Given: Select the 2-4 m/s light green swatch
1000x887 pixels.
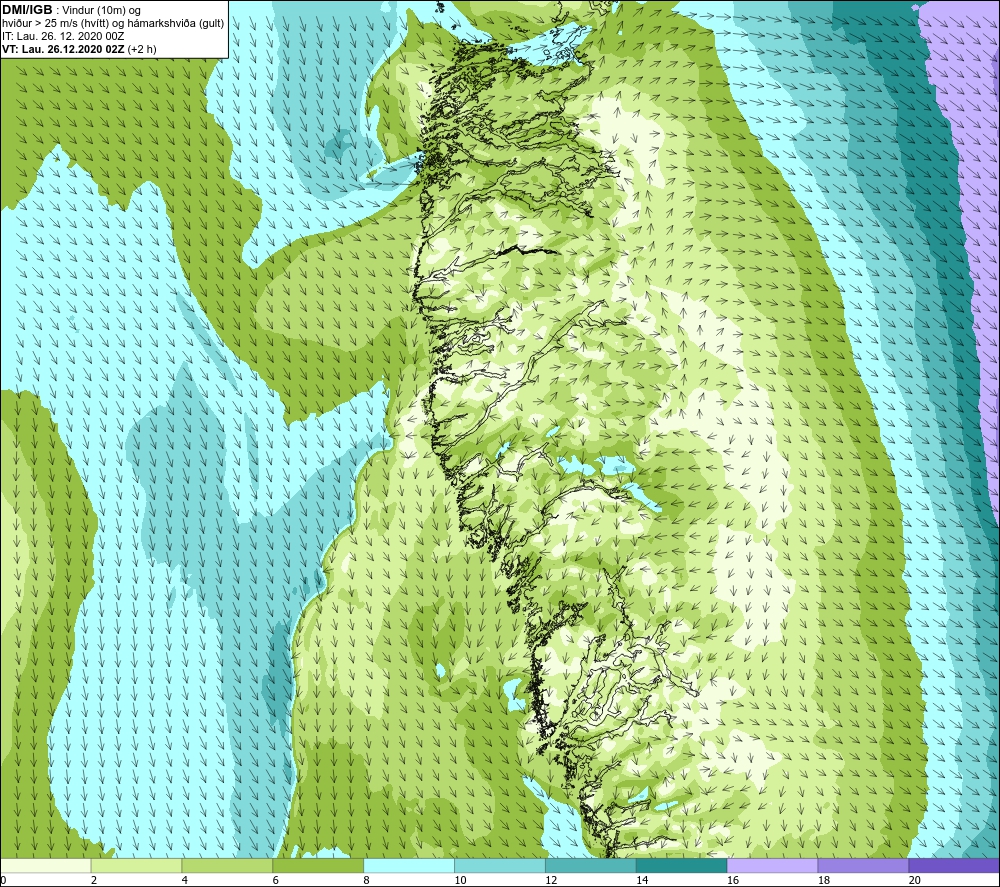Looking at the screenshot, I should pos(136,866).
